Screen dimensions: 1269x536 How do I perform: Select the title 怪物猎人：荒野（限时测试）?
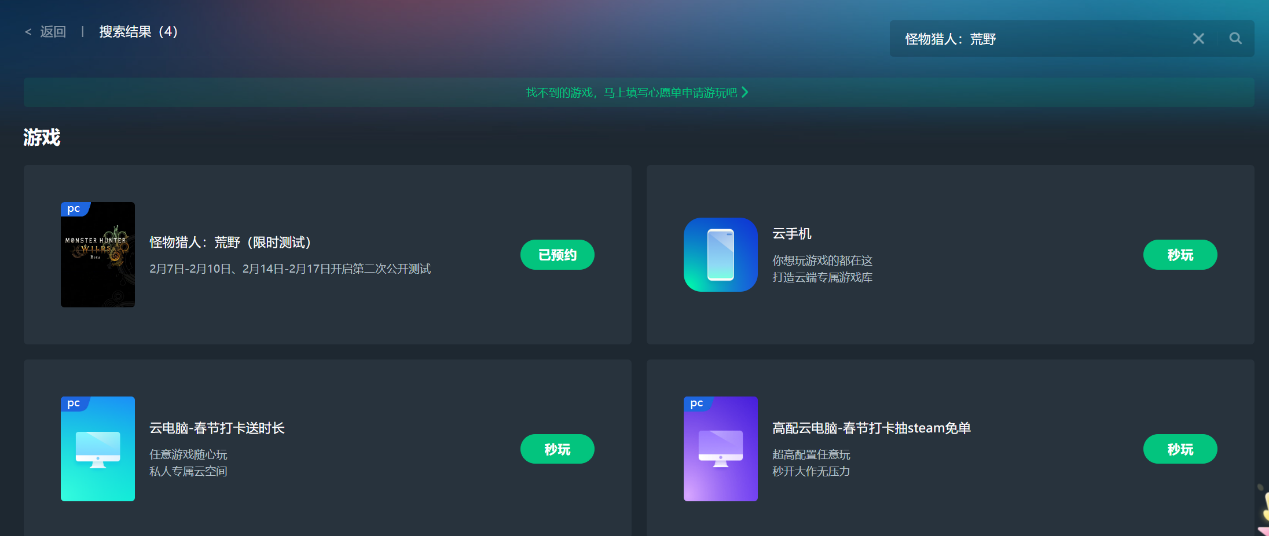(232, 242)
